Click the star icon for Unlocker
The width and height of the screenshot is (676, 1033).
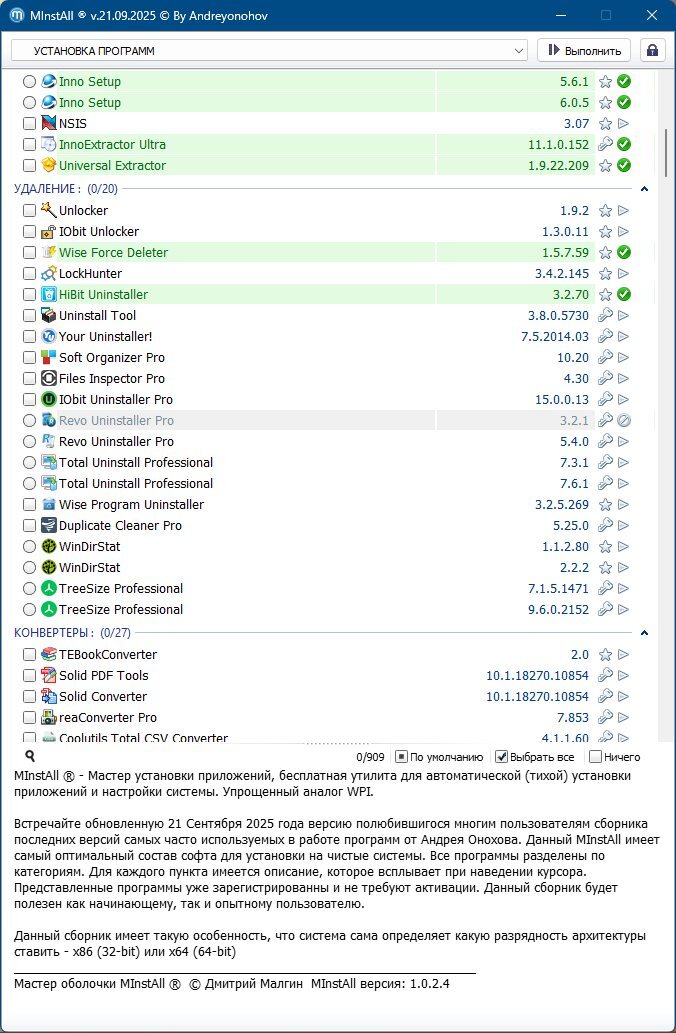[605, 211]
